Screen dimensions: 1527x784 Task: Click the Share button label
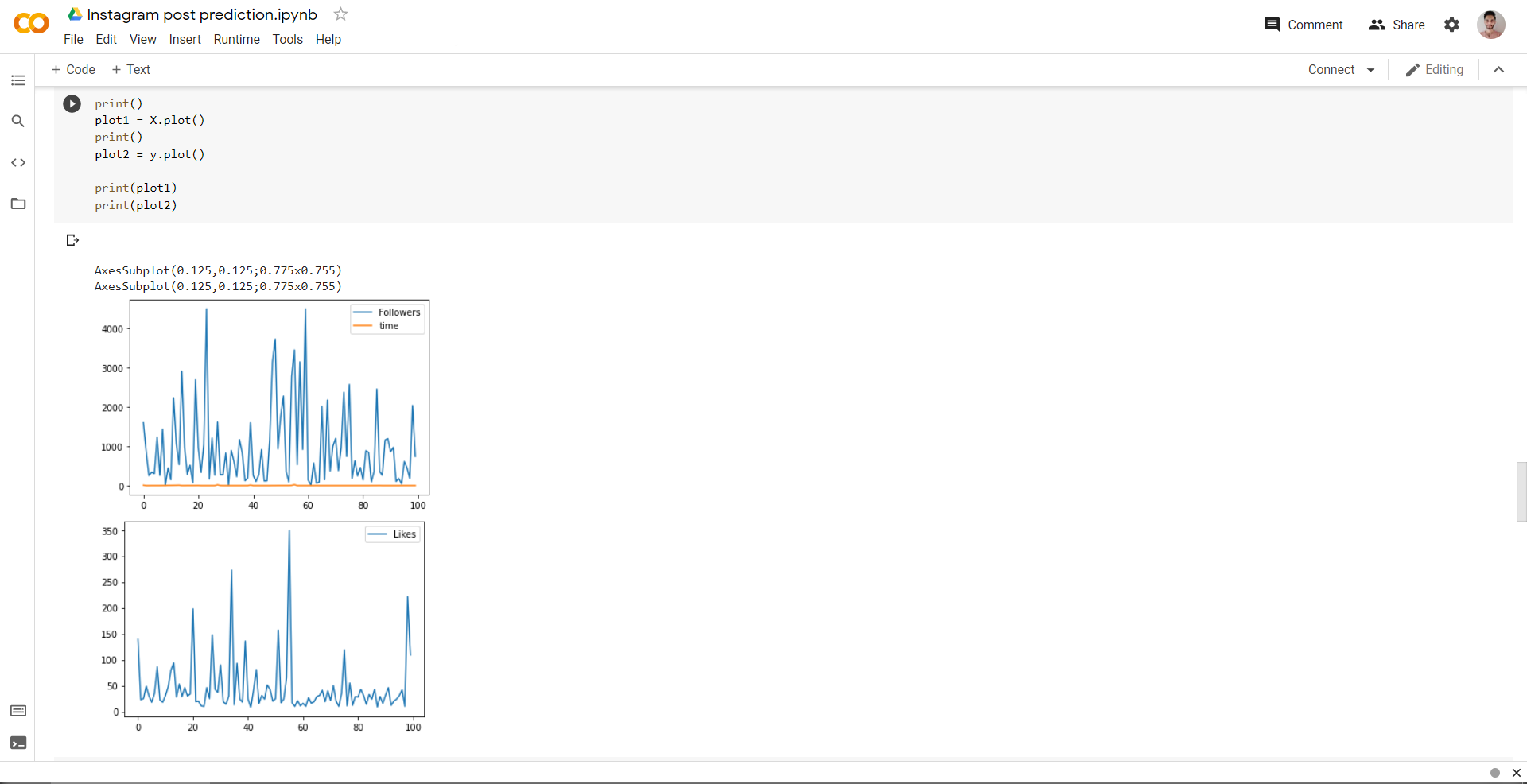pos(1408,25)
